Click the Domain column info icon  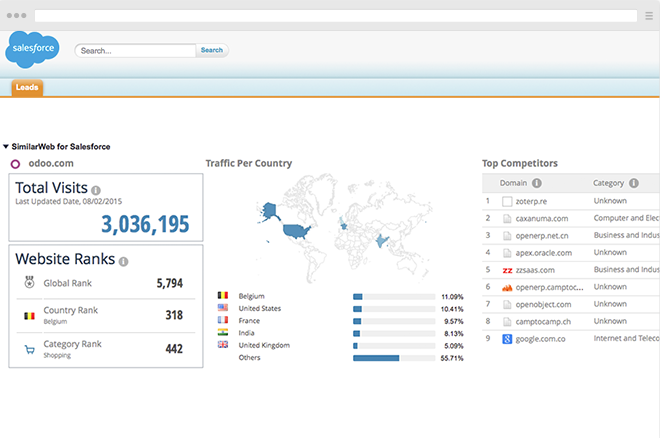click(537, 183)
